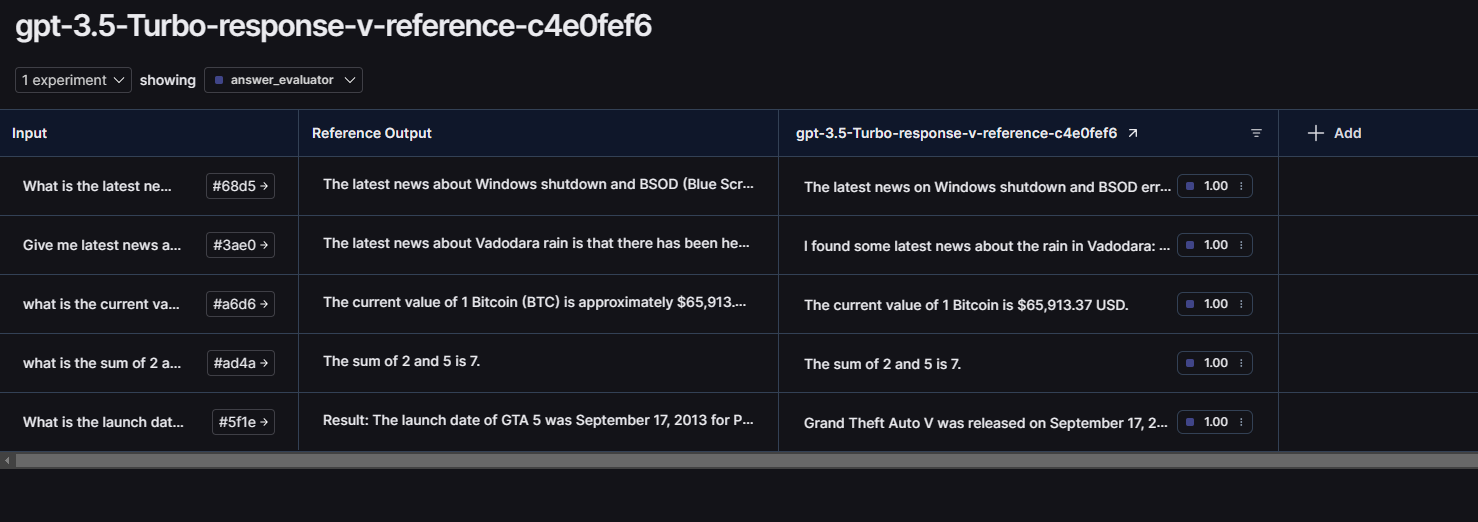1478x522 pixels.
Task: Open the answer_evaluator dropdown
Action: 283,80
